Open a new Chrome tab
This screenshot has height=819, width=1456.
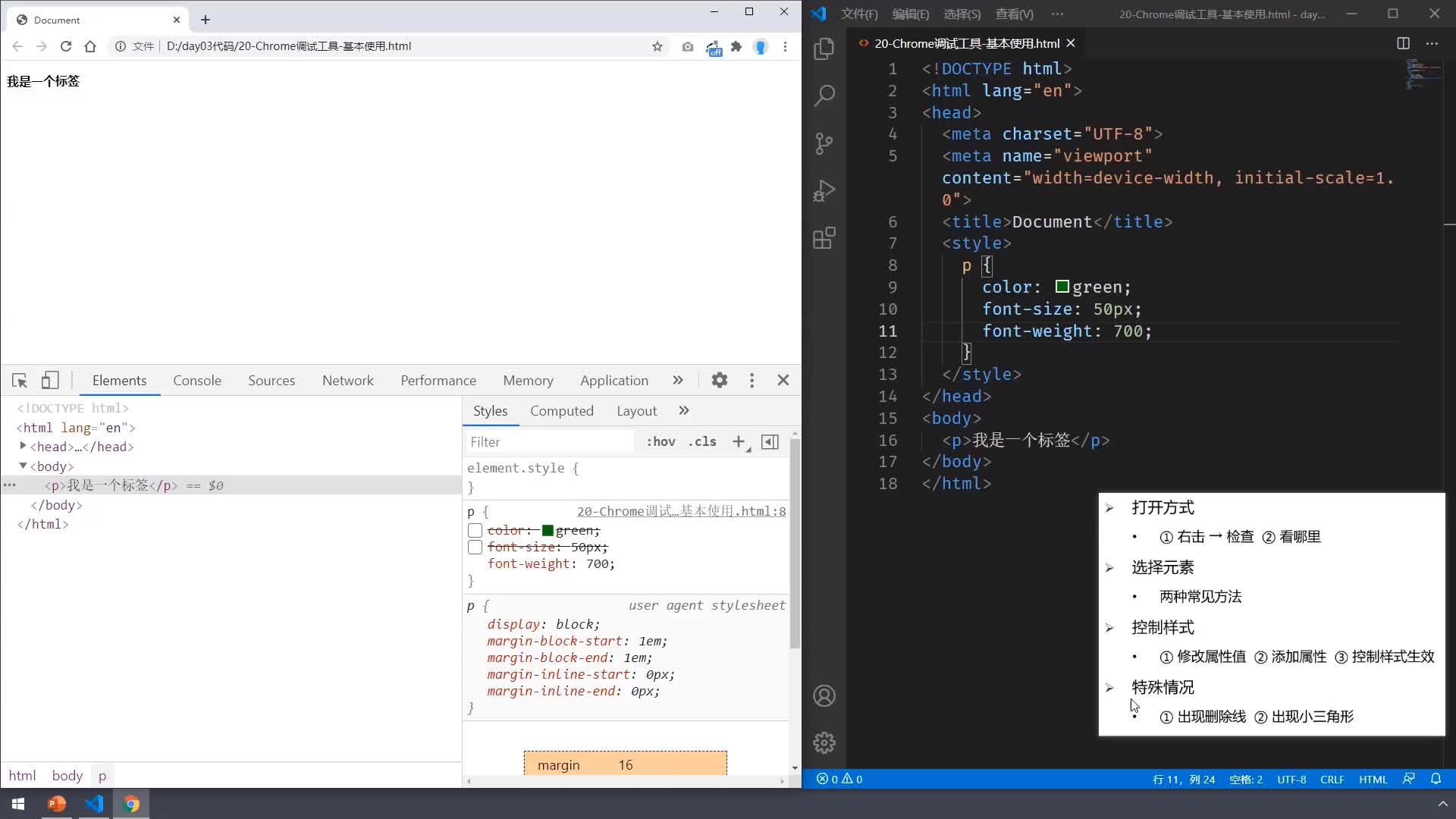click(206, 20)
